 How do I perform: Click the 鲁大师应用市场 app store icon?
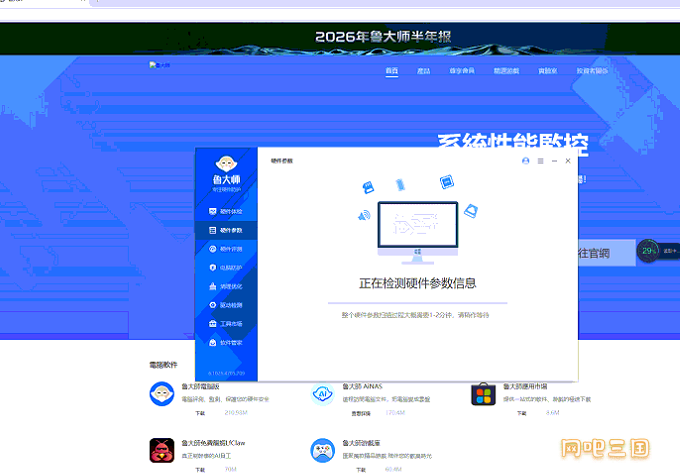(483, 394)
